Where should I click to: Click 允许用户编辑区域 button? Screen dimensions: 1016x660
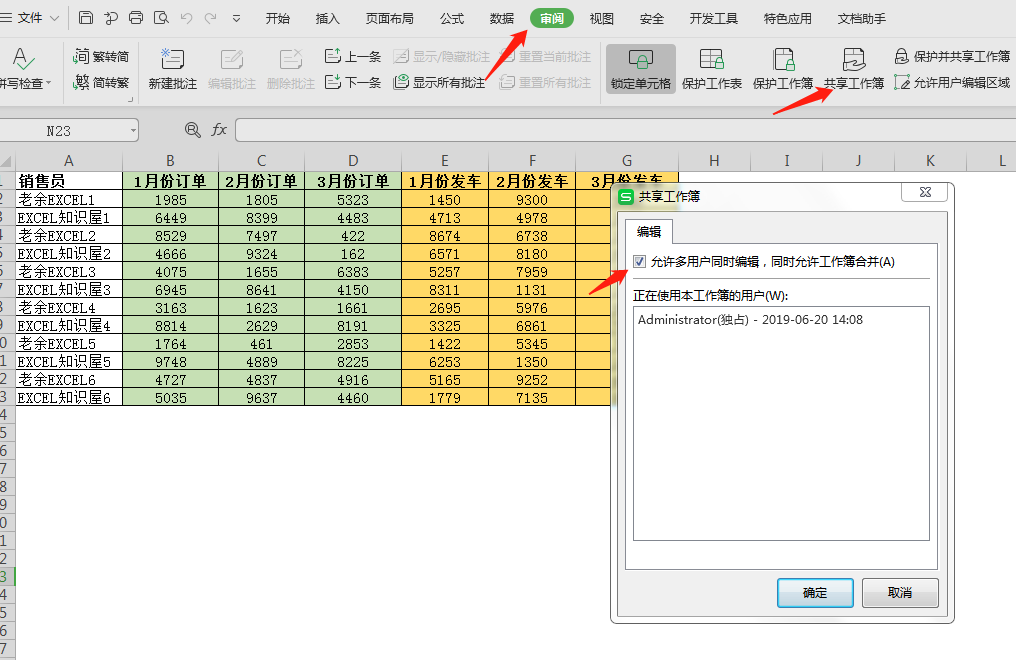952,82
